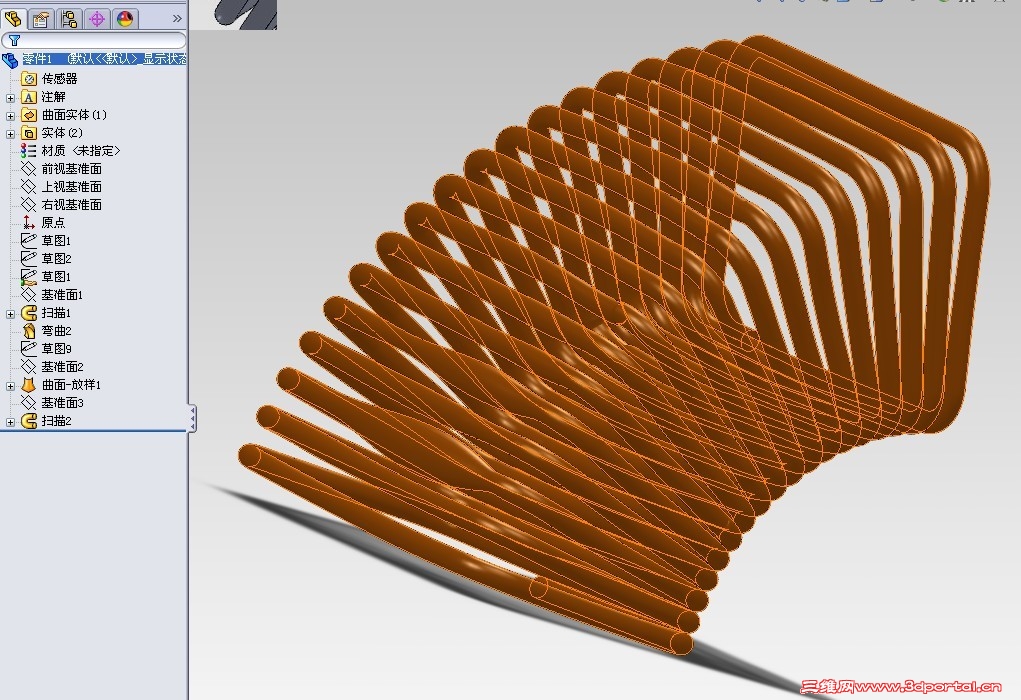
Task: Select the 扫描2 sweep feature icon
Action: point(29,421)
